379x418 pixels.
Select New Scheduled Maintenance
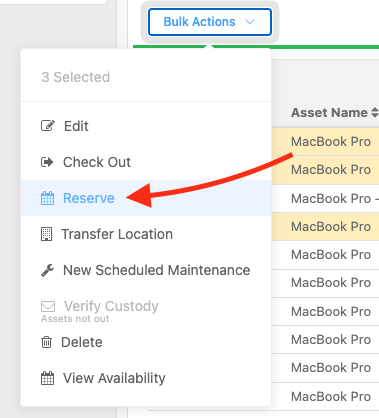tap(146, 270)
